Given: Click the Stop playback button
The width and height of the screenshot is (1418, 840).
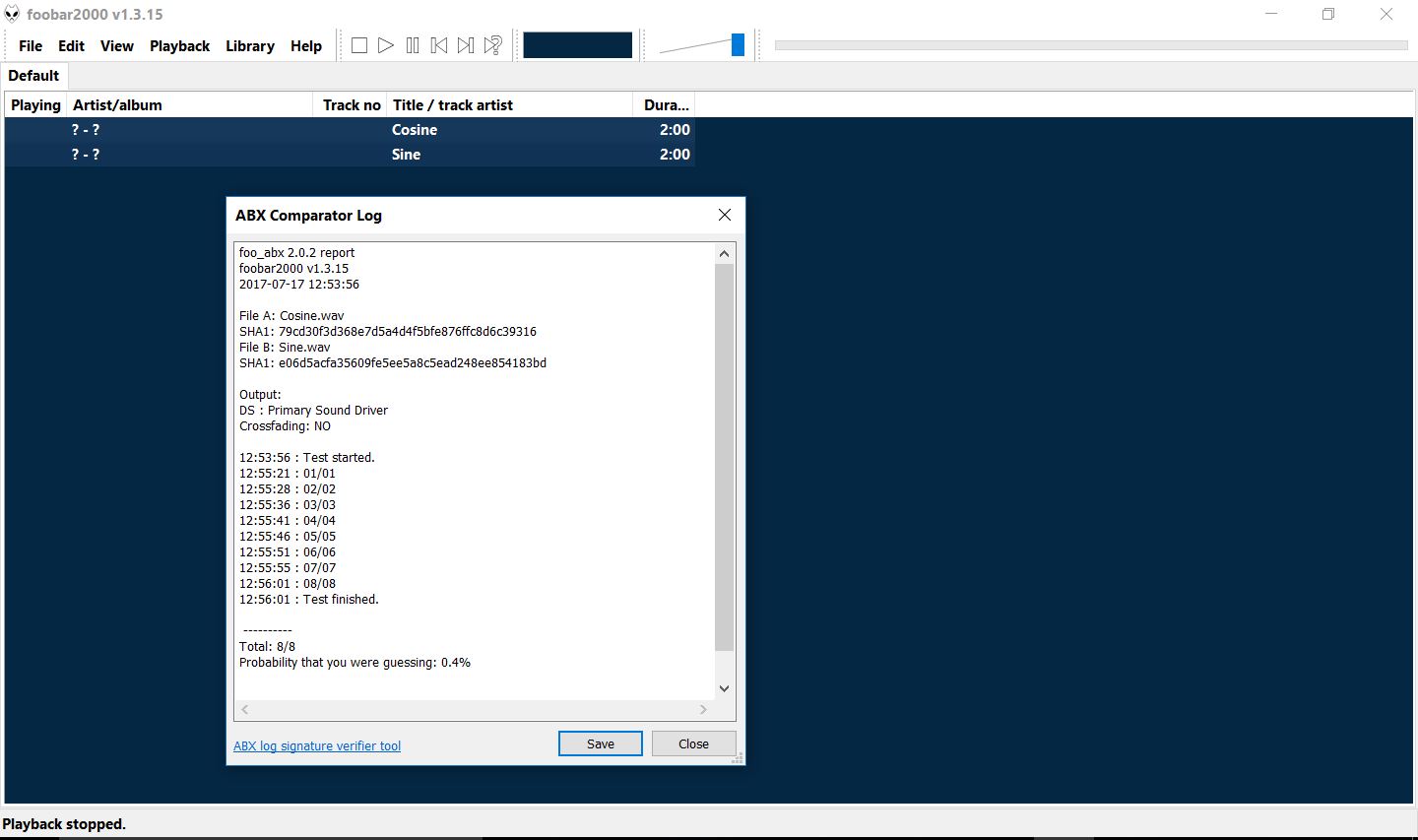Looking at the screenshot, I should pyautogui.click(x=359, y=45).
